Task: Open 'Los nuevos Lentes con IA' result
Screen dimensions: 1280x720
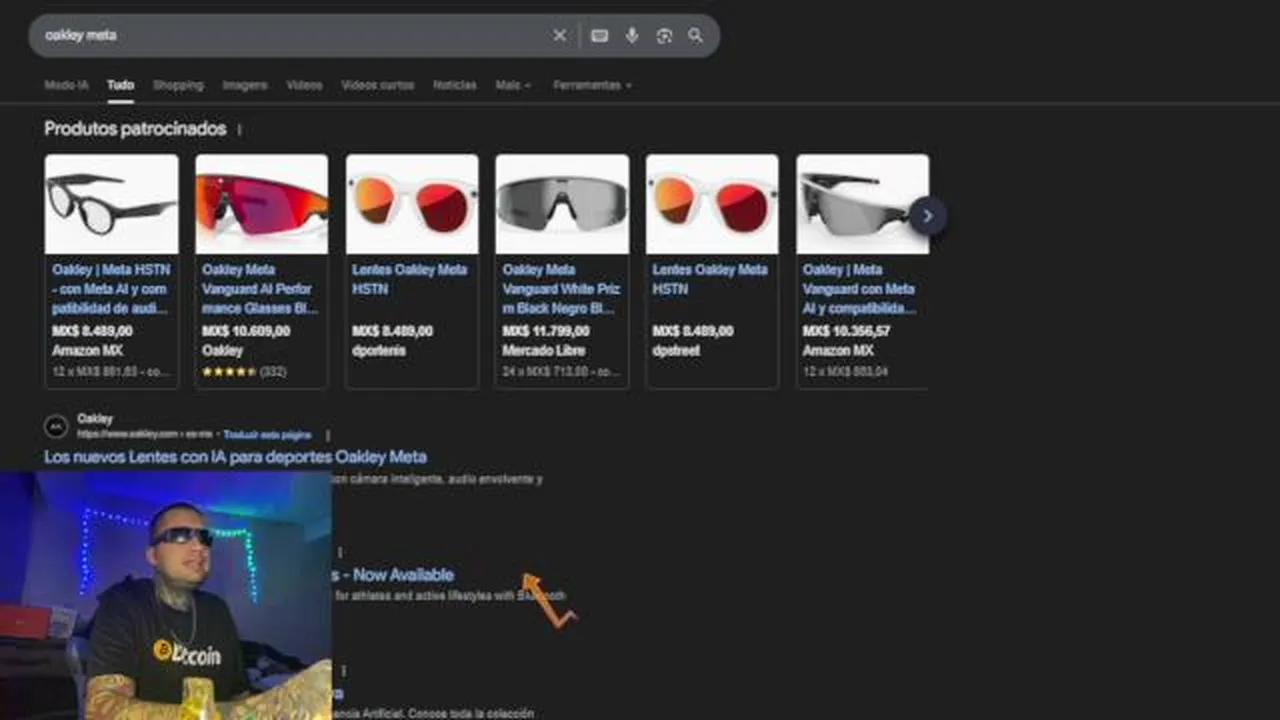Action: (x=235, y=457)
